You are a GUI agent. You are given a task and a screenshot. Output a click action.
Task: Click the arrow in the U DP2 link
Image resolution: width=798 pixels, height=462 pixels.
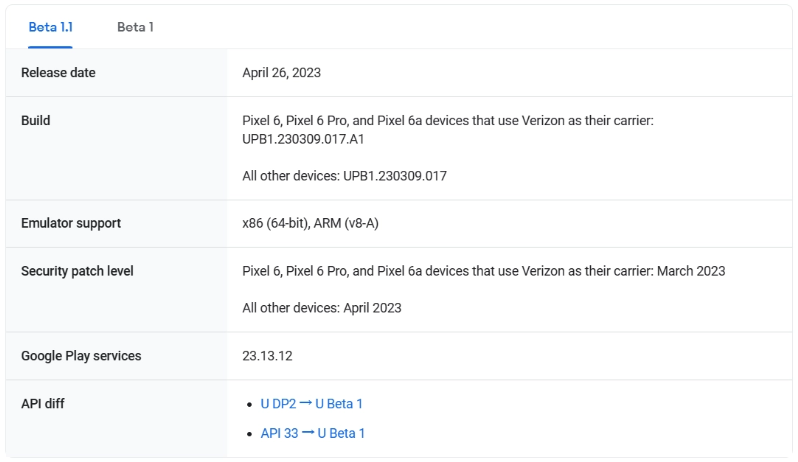pyautogui.click(x=305, y=403)
